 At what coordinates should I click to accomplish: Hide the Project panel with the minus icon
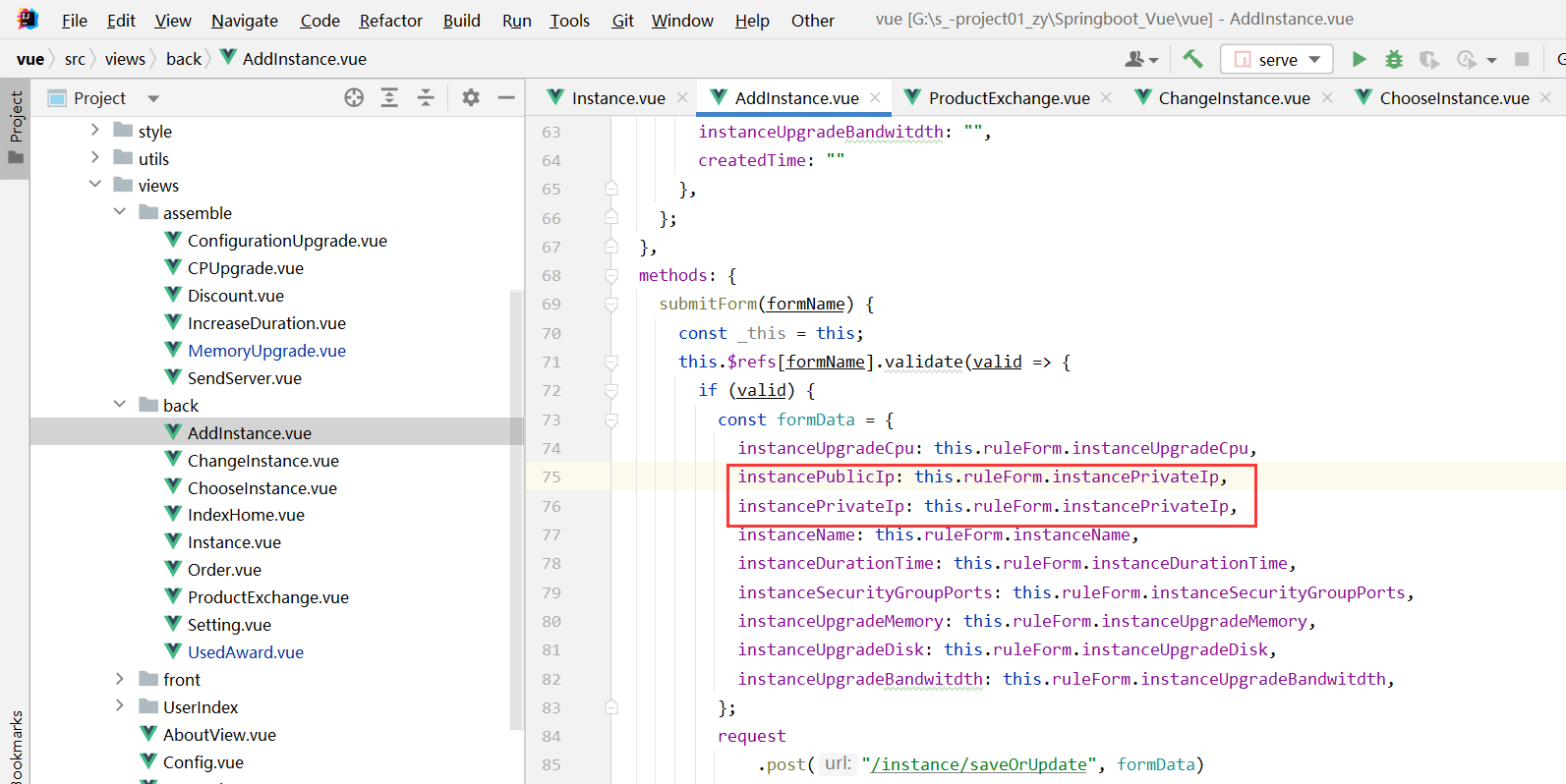point(506,97)
